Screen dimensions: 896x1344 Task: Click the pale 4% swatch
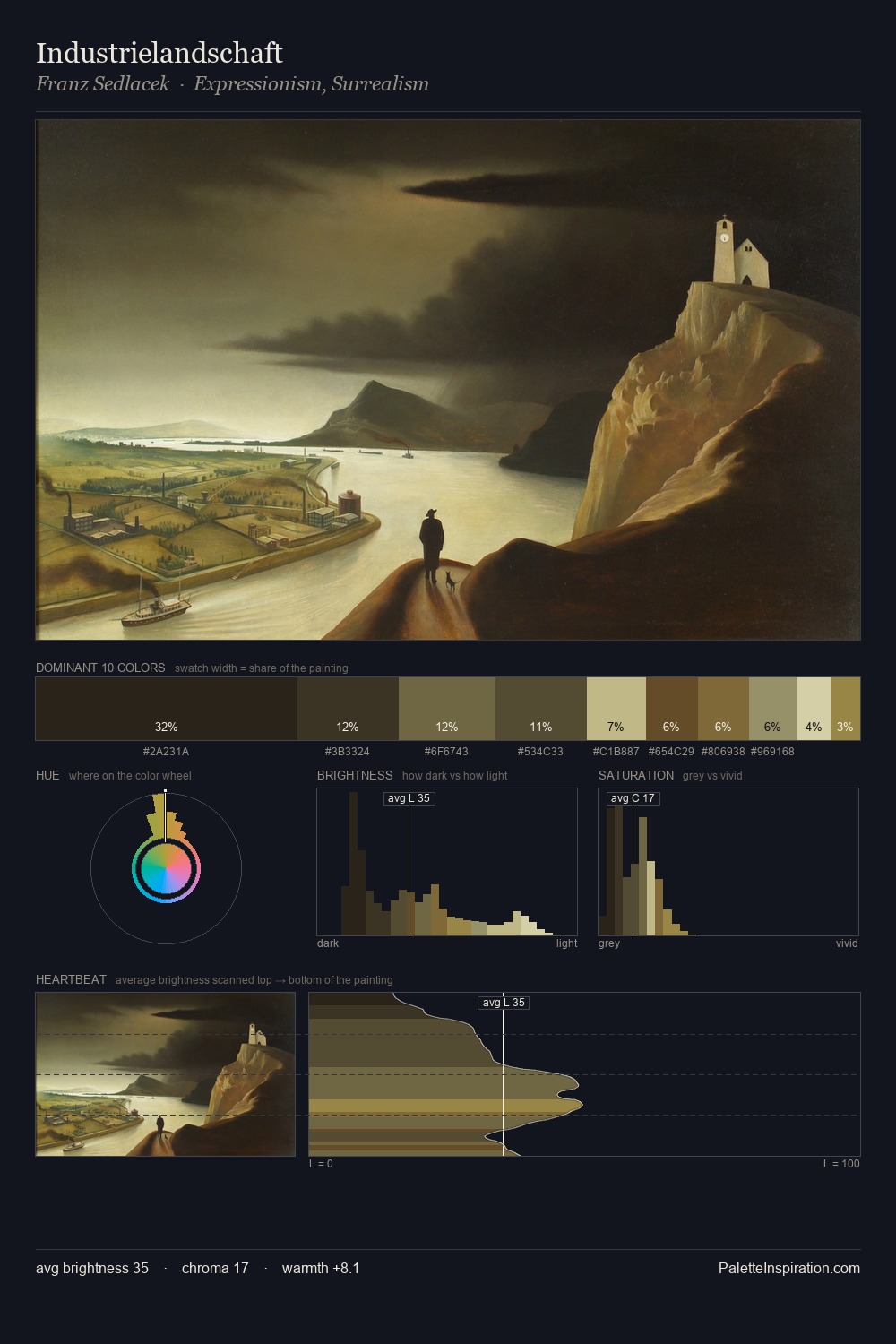[x=814, y=709]
